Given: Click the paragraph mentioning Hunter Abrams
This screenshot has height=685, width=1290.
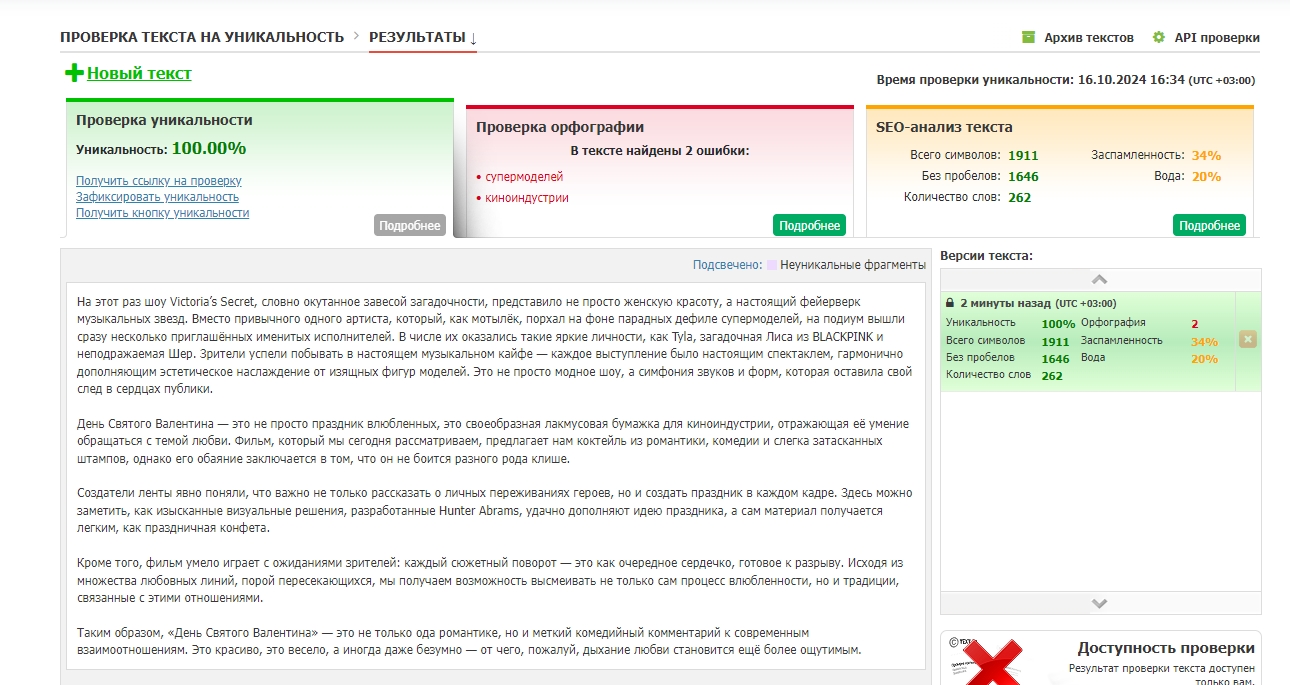Looking at the screenshot, I should coord(495,510).
